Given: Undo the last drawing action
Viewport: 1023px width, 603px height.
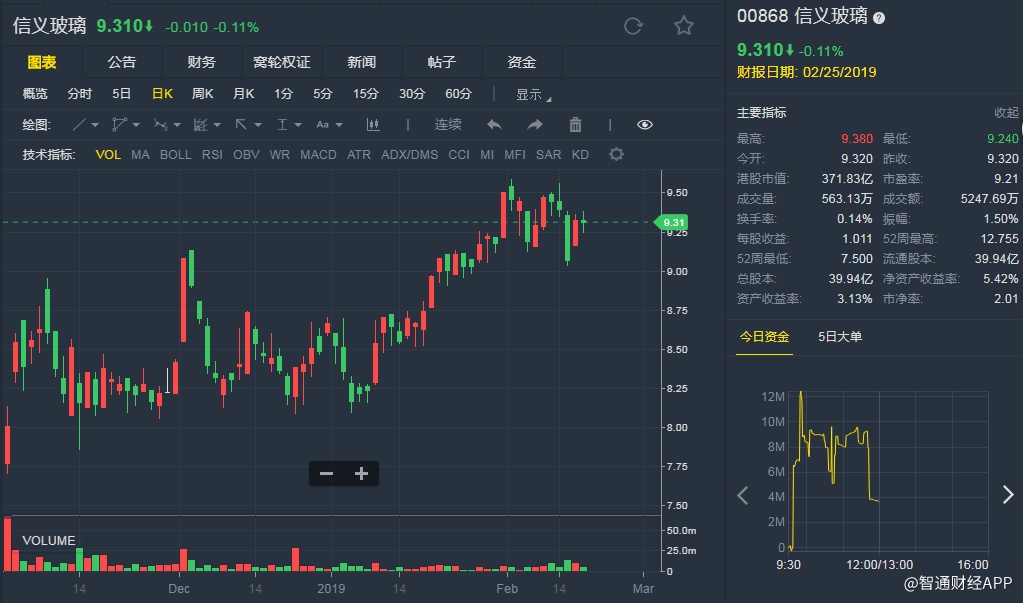Looking at the screenshot, I should 494,125.
